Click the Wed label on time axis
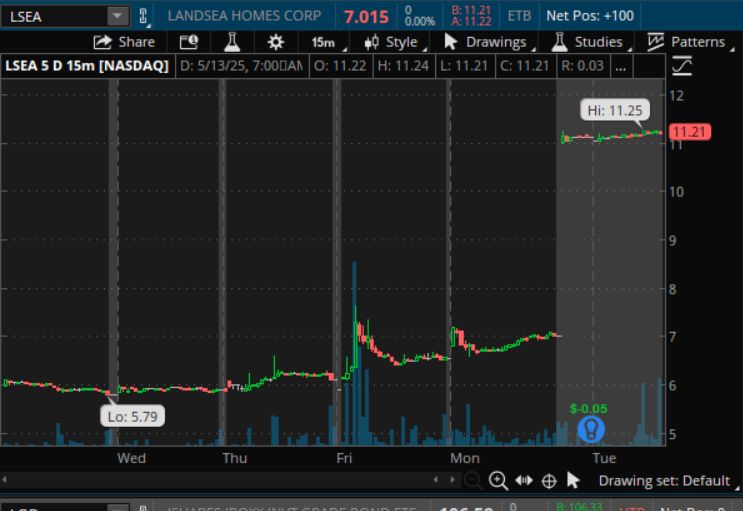 [131, 458]
